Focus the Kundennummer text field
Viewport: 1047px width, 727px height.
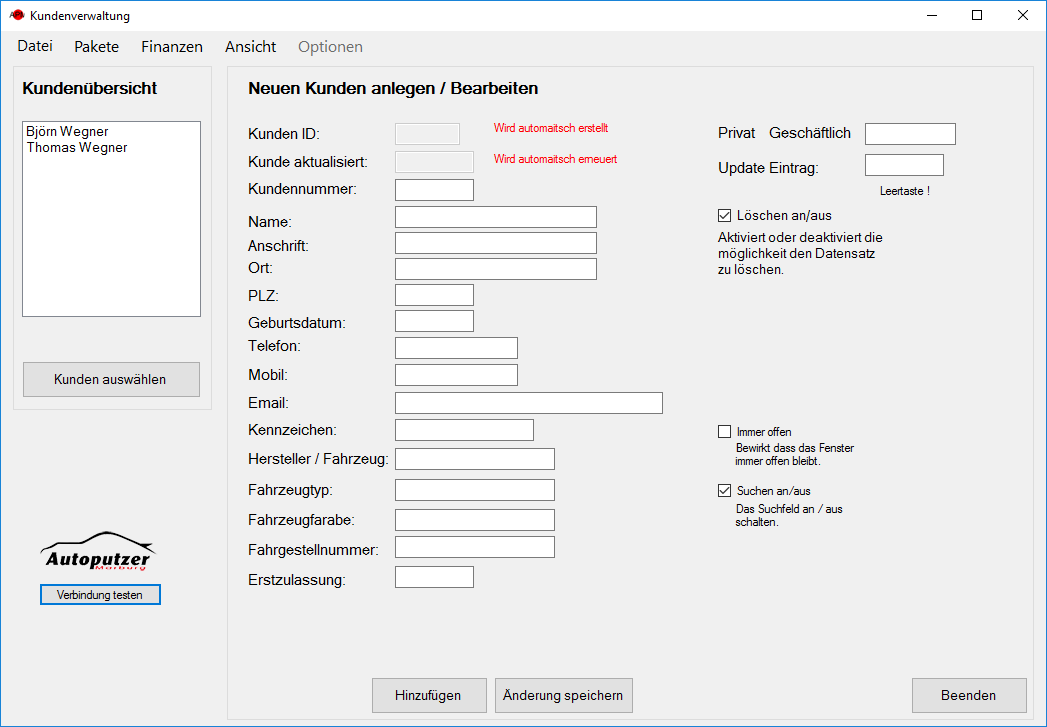tap(434, 190)
